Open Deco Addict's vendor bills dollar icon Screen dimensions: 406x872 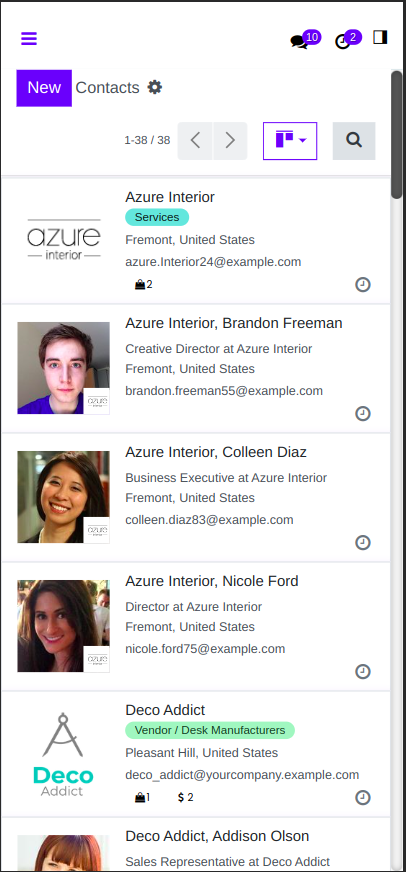click(186, 797)
